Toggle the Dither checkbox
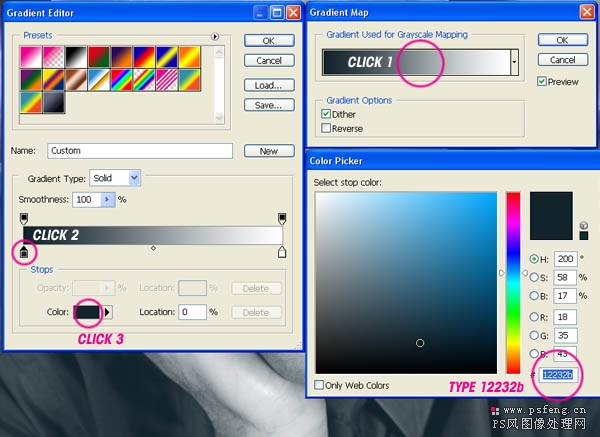 (x=326, y=114)
